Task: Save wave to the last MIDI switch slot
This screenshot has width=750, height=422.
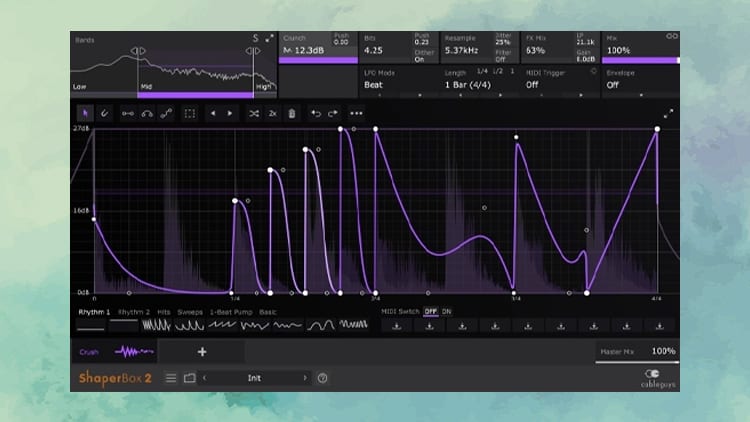Action: point(659,326)
